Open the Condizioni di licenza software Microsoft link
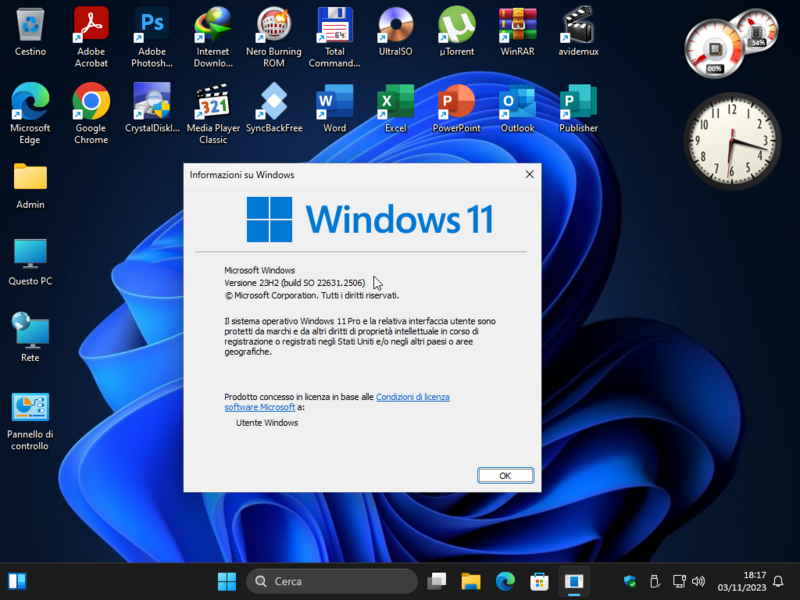 (x=413, y=396)
